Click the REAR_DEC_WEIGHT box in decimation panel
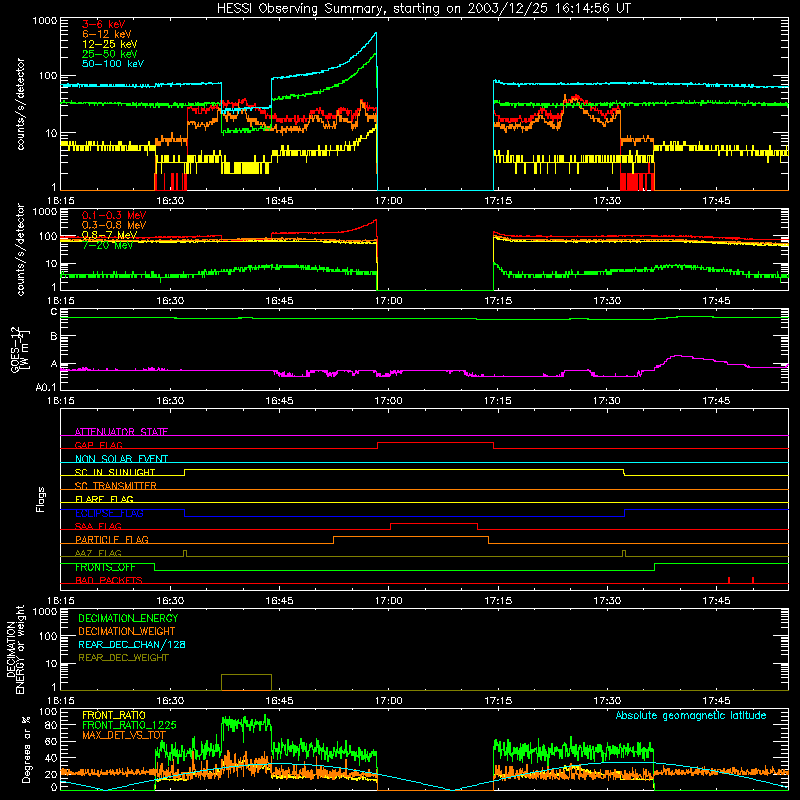Screen dimensions: 800x800 pyautogui.click(x=246, y=682)
